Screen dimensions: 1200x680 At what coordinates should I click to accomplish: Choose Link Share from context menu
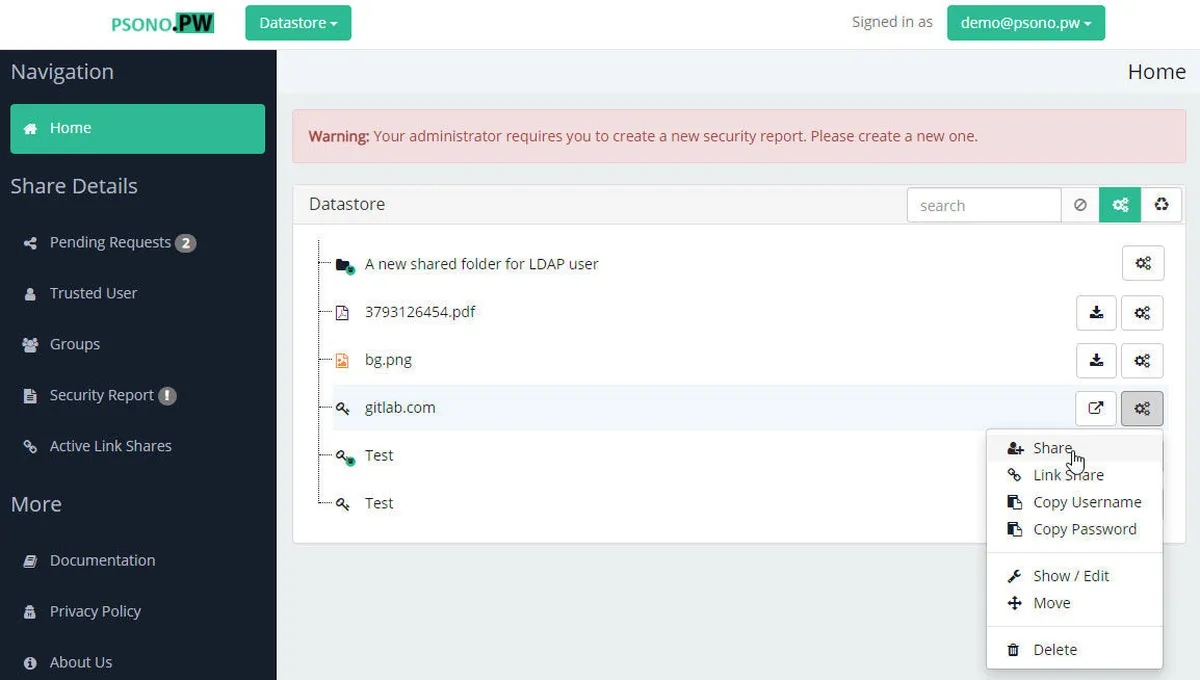1074,475
